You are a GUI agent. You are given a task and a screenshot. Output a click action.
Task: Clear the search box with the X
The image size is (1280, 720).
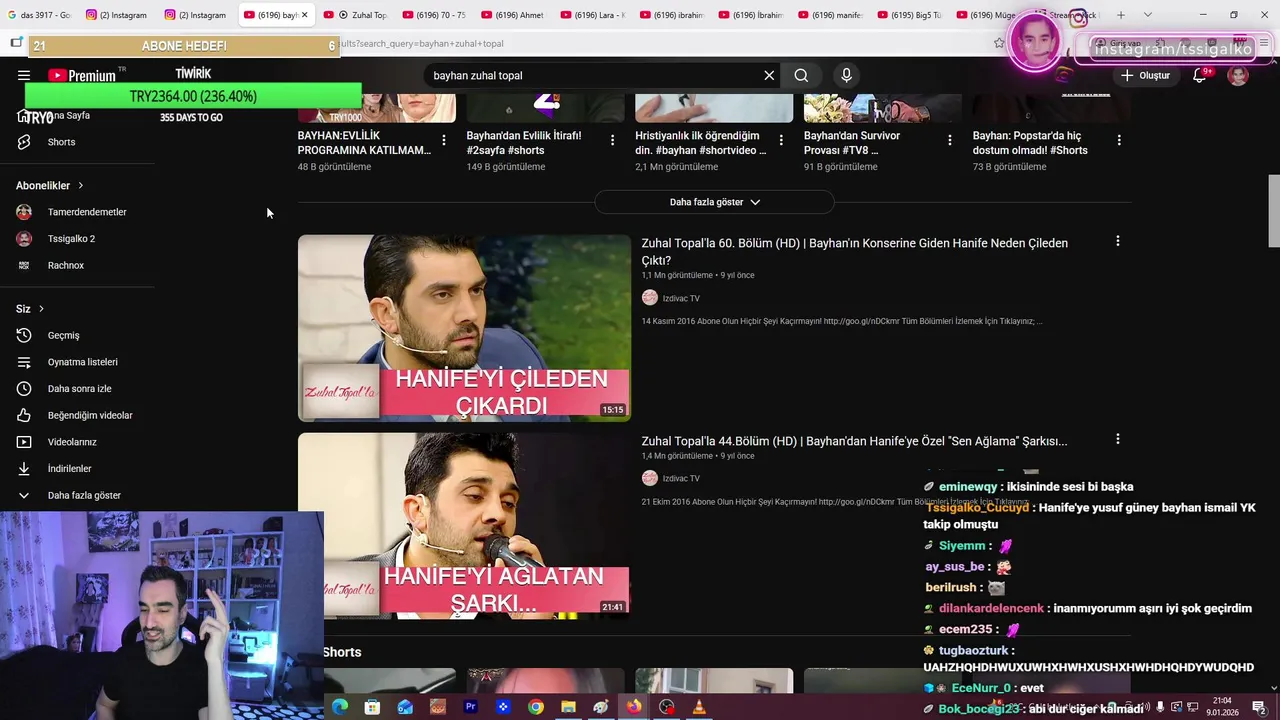point(769,75)
